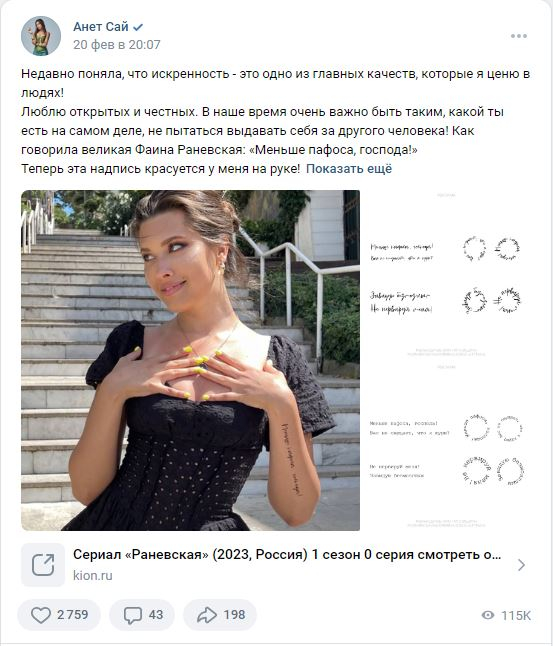Screen dimensions: 553x646
Task: Click the external link icon for kion.ru
Action: 43,565
